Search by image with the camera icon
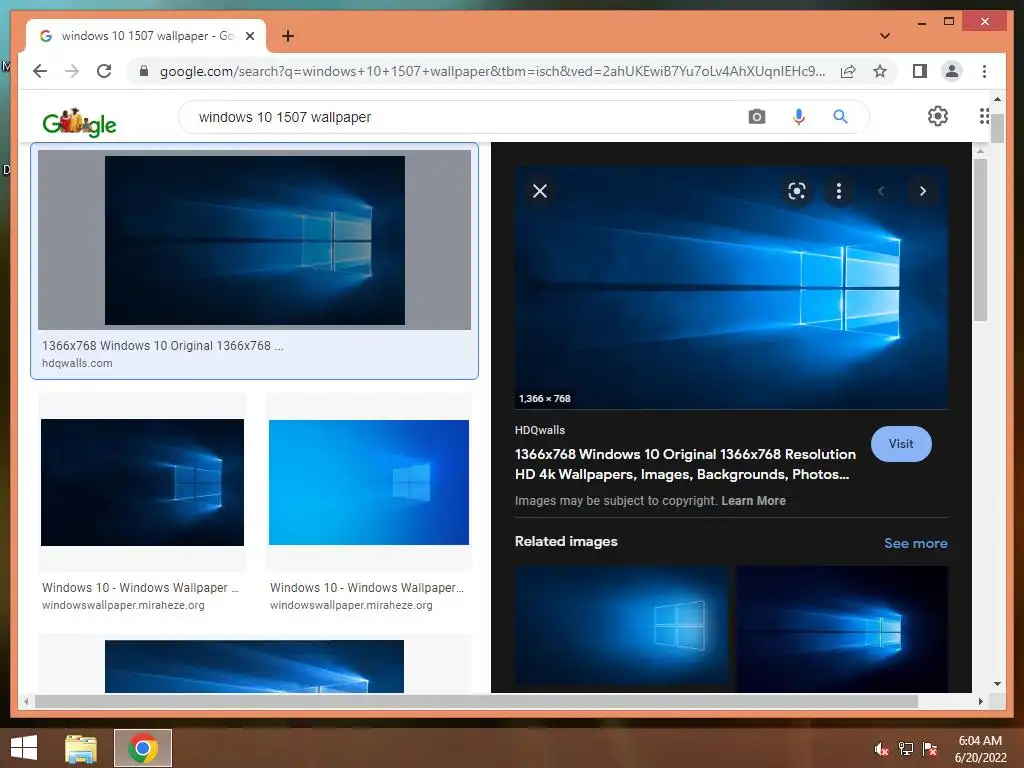 coord(756,117)
